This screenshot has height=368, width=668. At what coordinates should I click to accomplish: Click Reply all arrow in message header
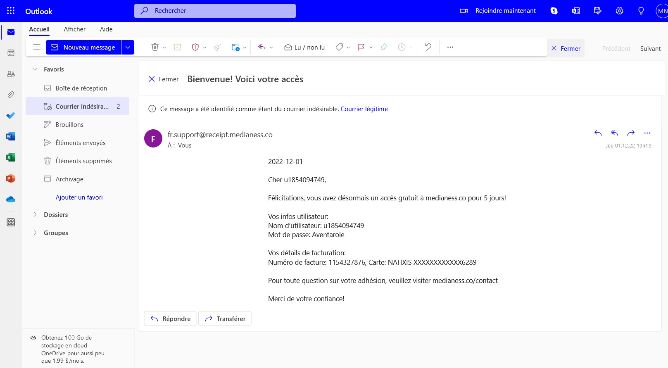click(614, 133)
